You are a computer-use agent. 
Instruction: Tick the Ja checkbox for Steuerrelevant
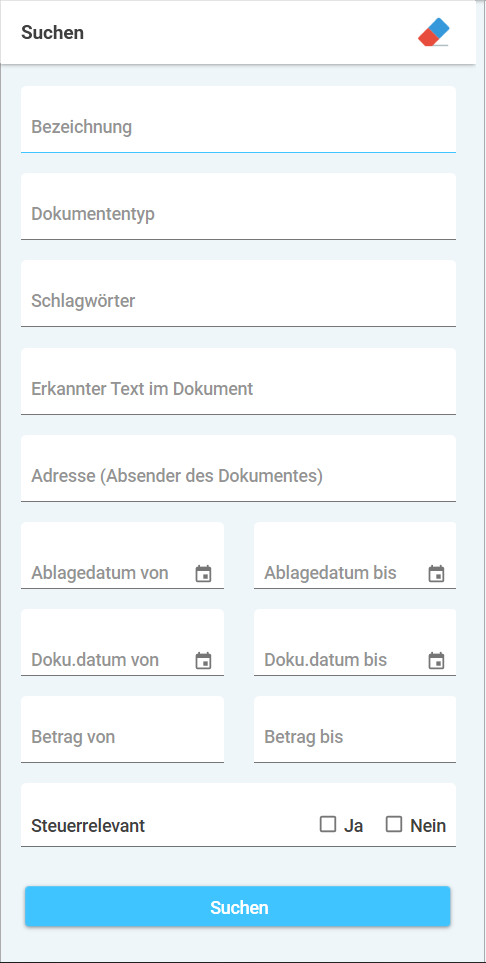pos(328,824)
